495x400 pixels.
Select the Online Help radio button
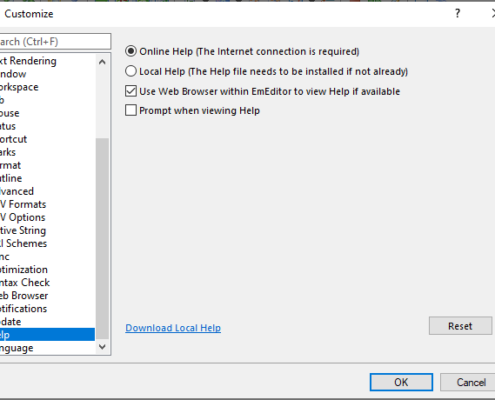click(131, 51)
